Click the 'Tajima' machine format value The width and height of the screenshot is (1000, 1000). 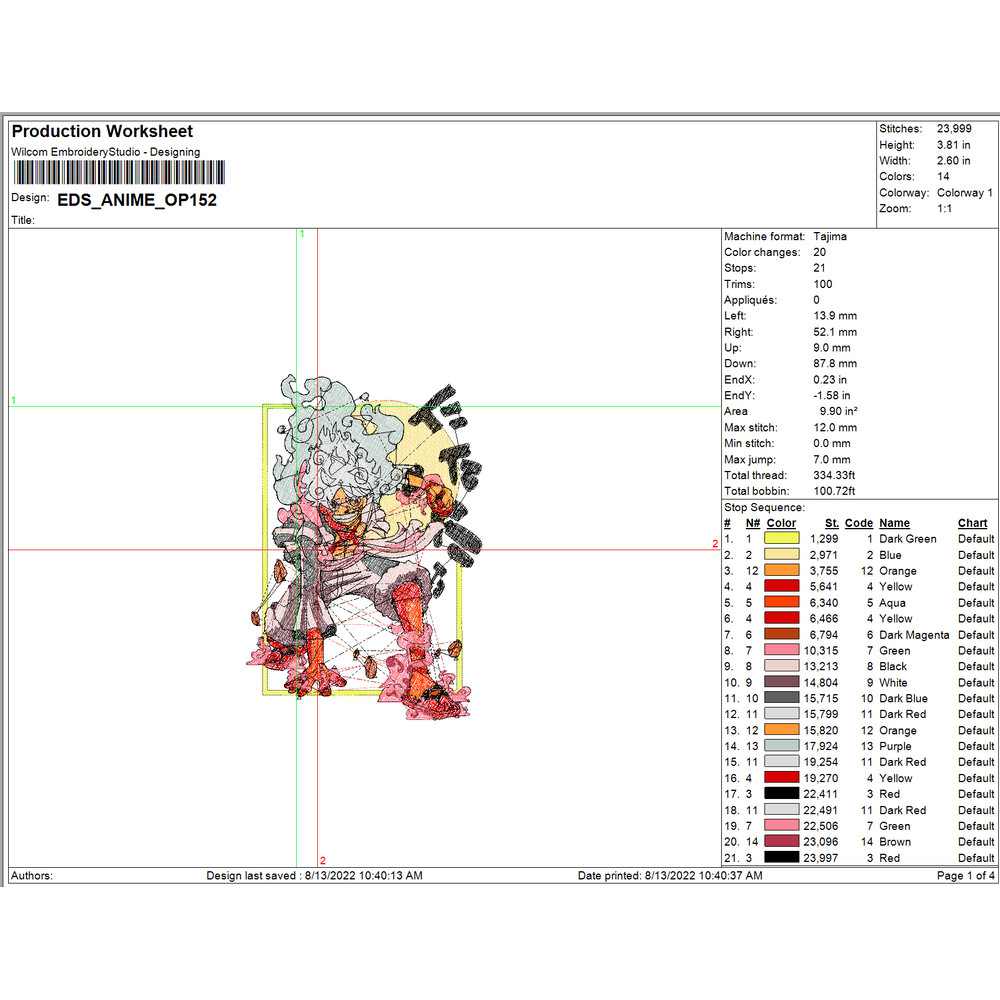pyautogui.click(x=830, y=237)
